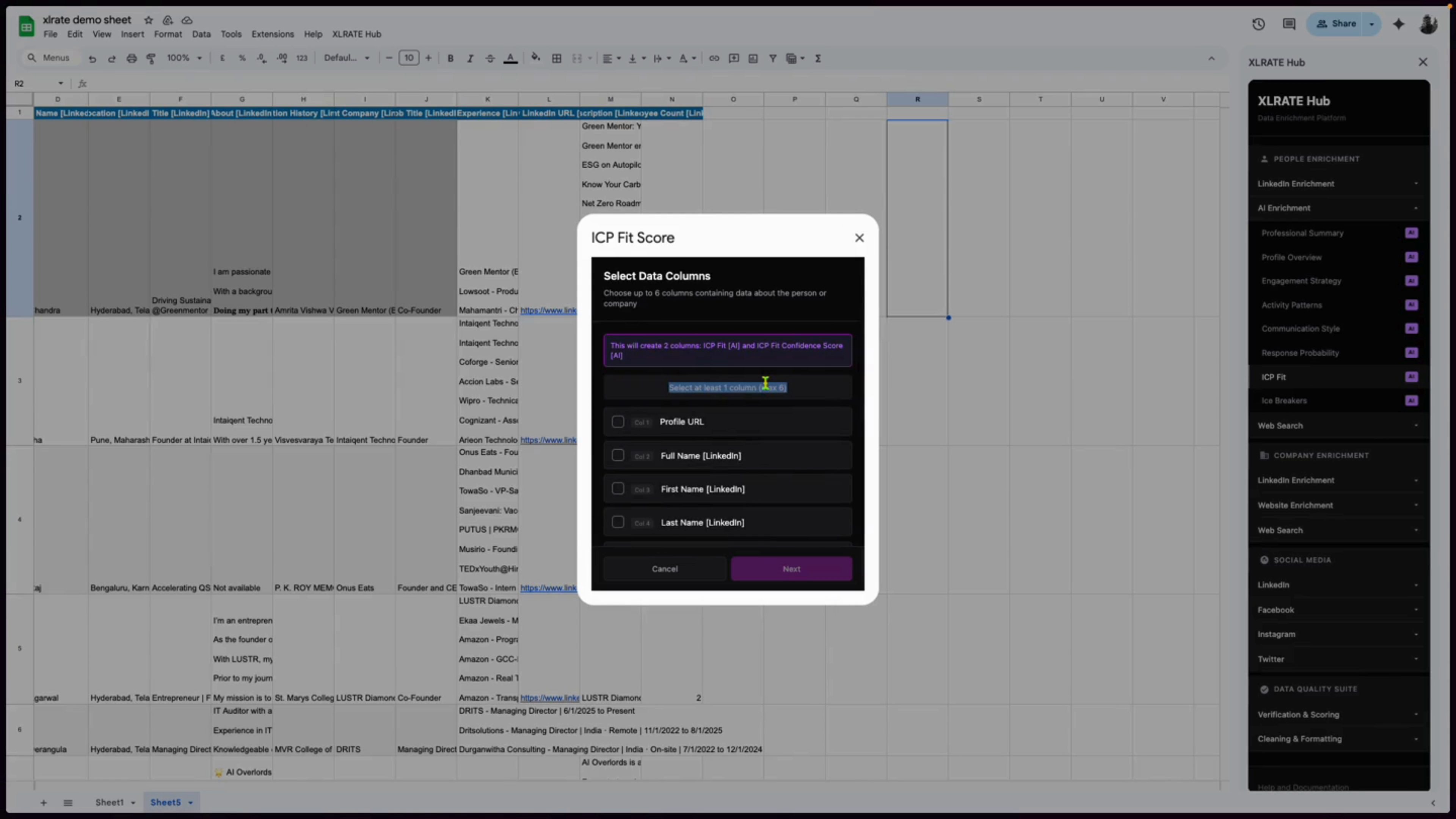This screenshot has height=819, width=1456.
Task: Enable the Last Name [LinkedIn] column
Action: tap(618, 522)
